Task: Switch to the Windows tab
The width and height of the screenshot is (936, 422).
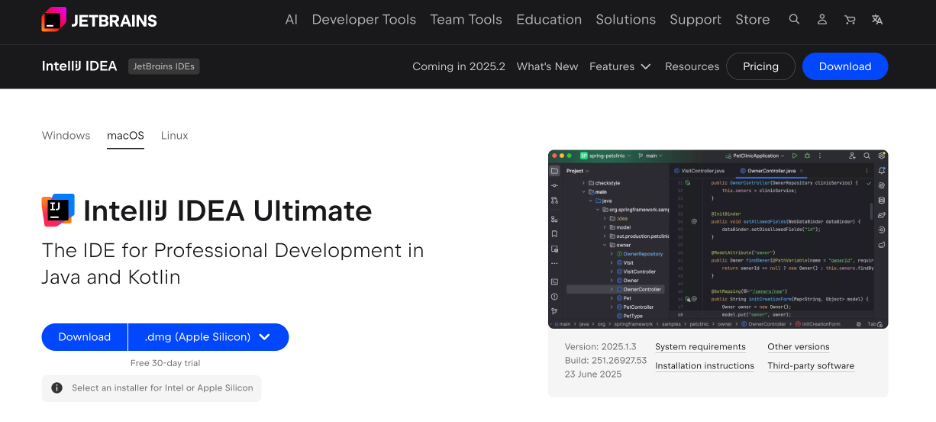Action: pos(66,136)
